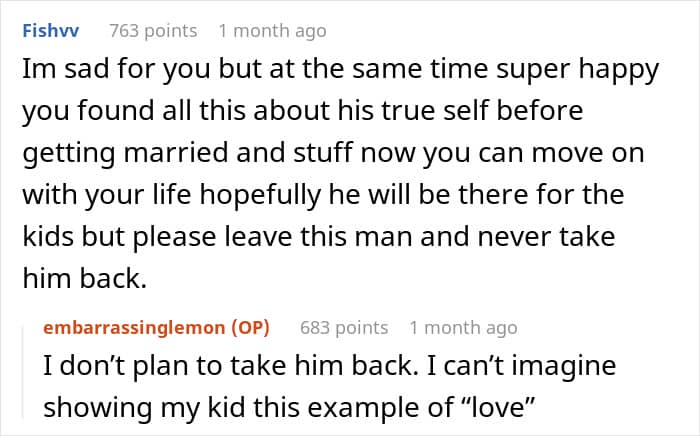Click the Fishvv comment text beginning 'Im sad'
The width and height of the screenshot is (700, 436).
coord(340,173)
